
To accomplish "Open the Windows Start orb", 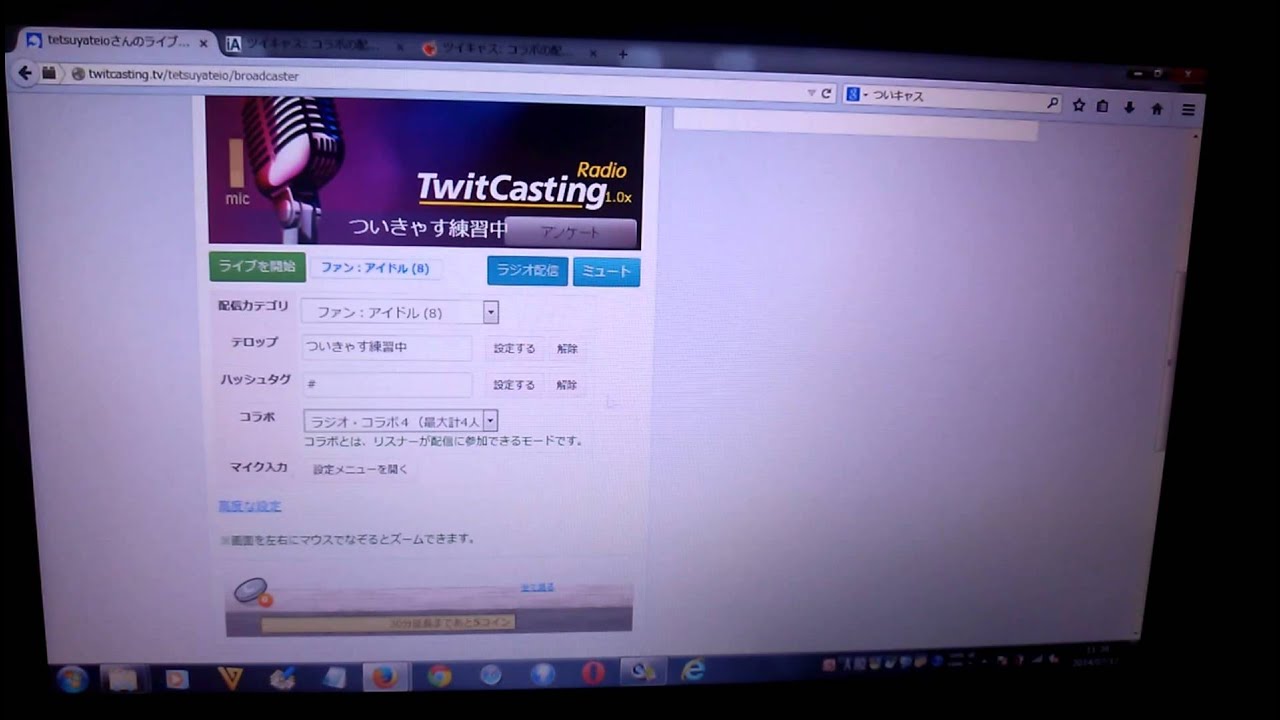I will click(x=72, y=679).
